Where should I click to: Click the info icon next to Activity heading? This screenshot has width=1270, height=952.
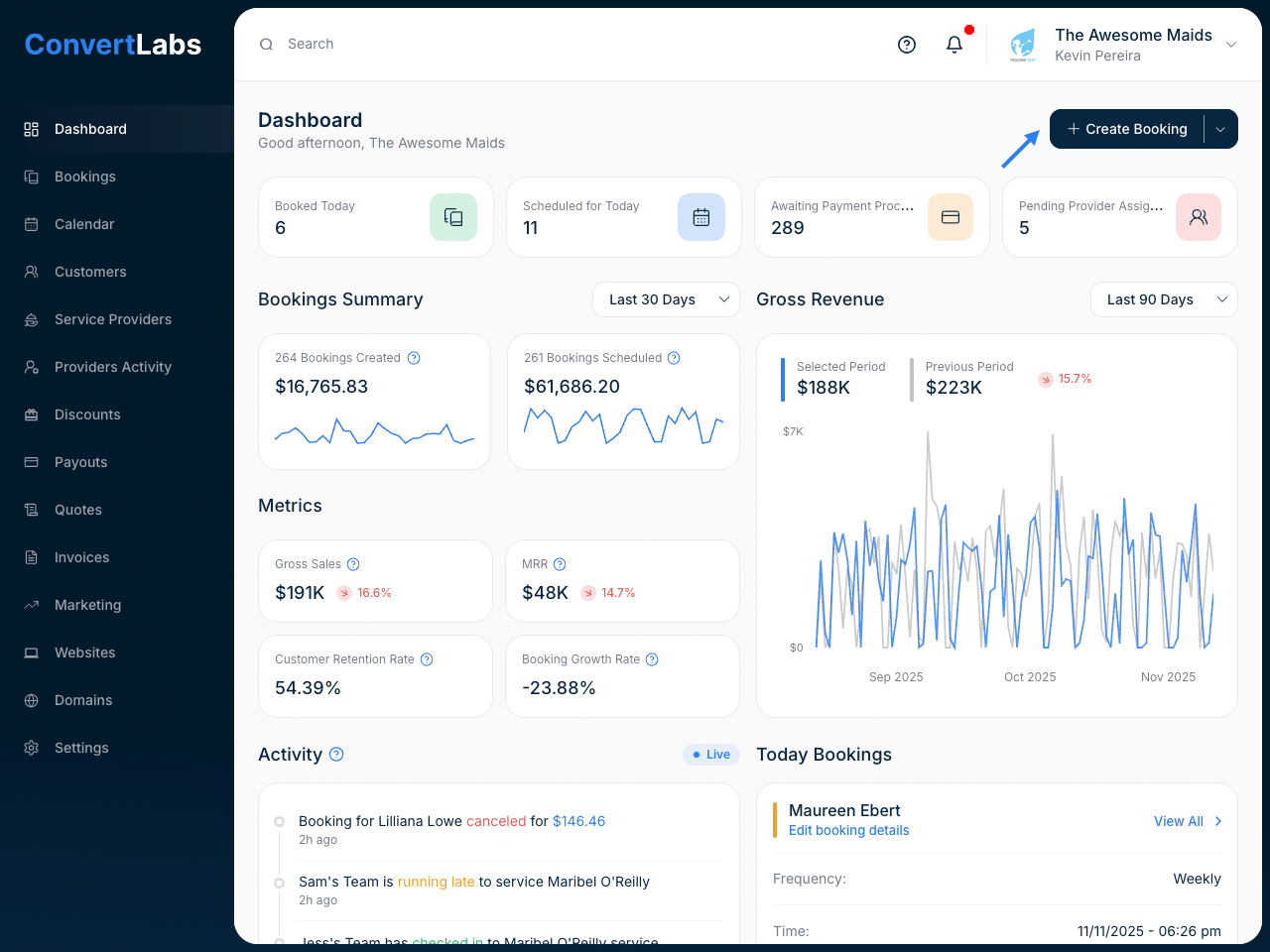tap(336, 755)
